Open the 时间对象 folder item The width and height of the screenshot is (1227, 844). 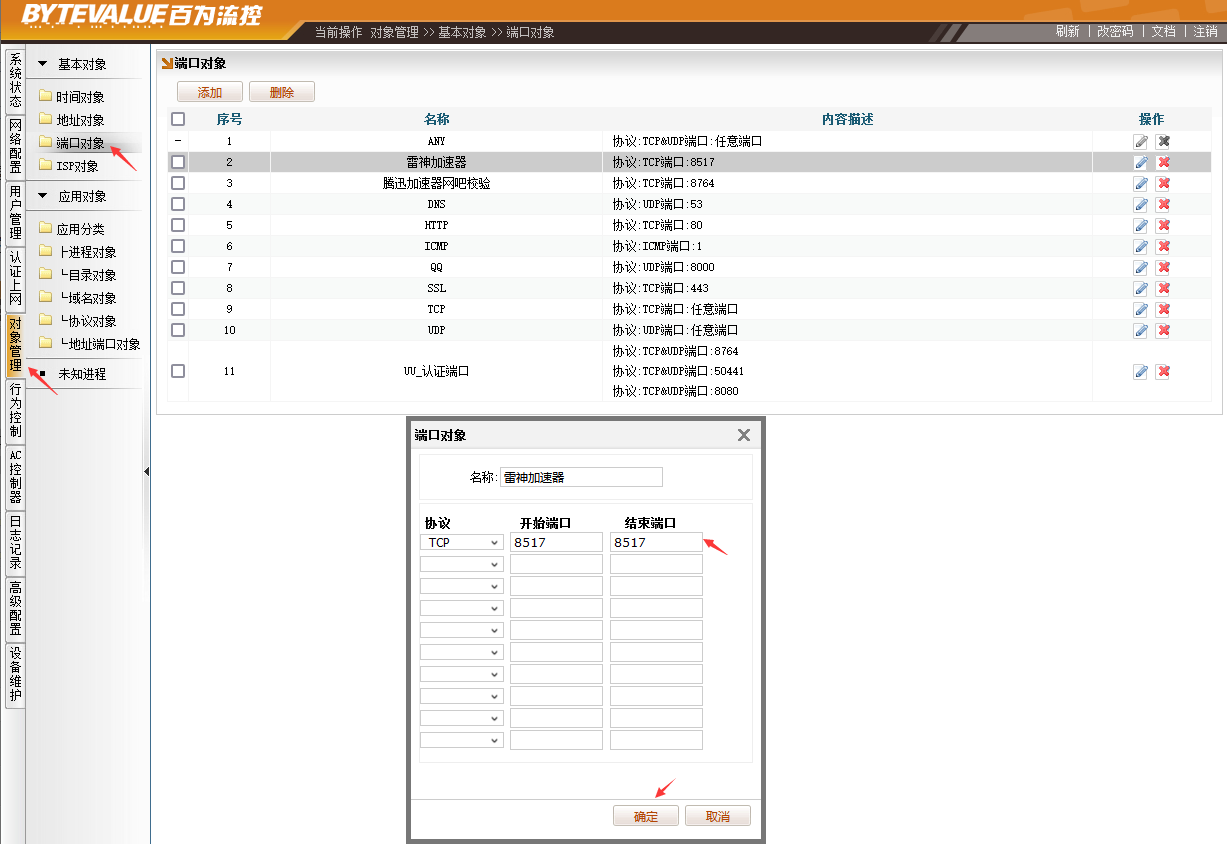(x=80, y=97)
